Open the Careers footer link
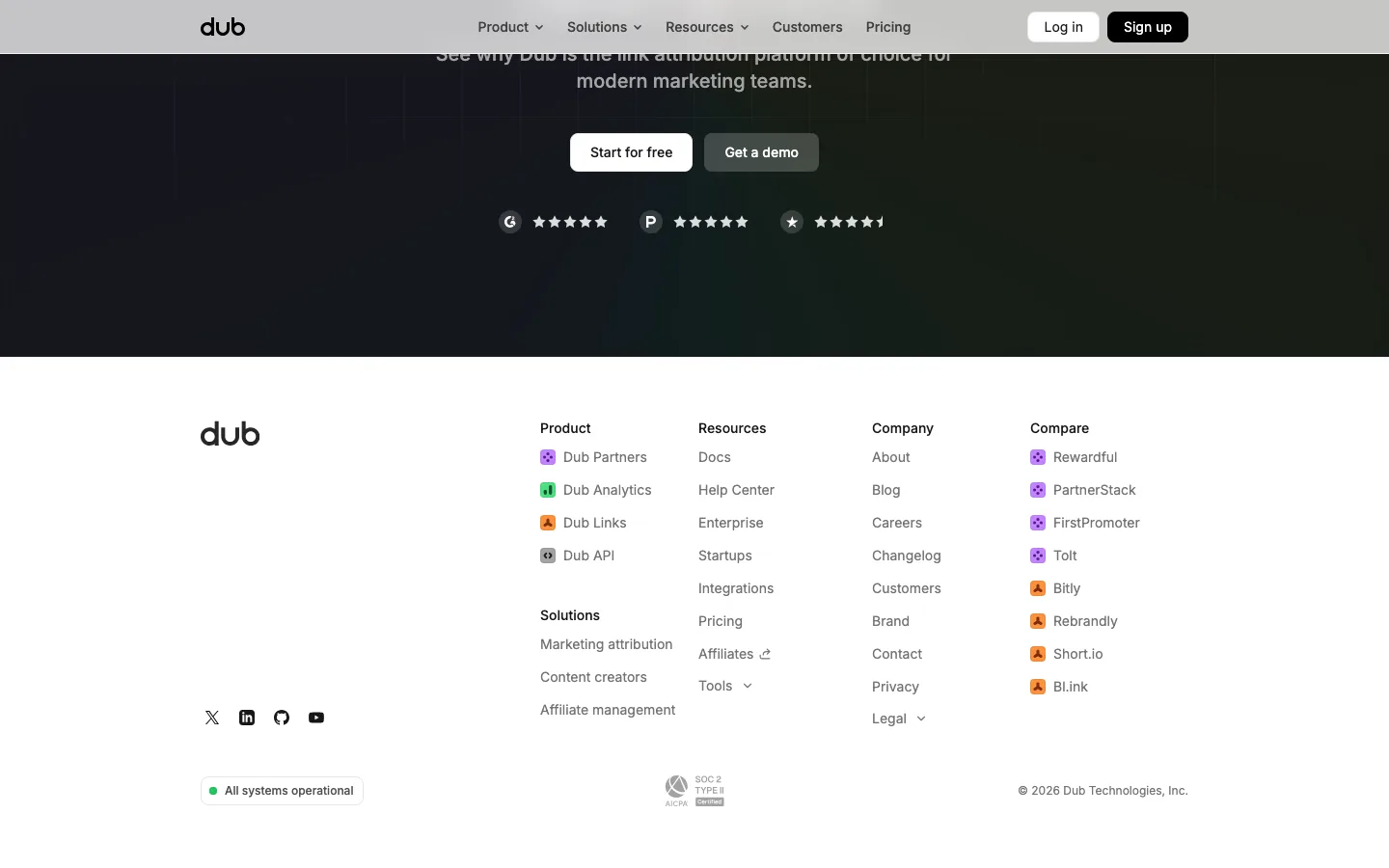This screenshot has height=868, width=1389. 897,523
